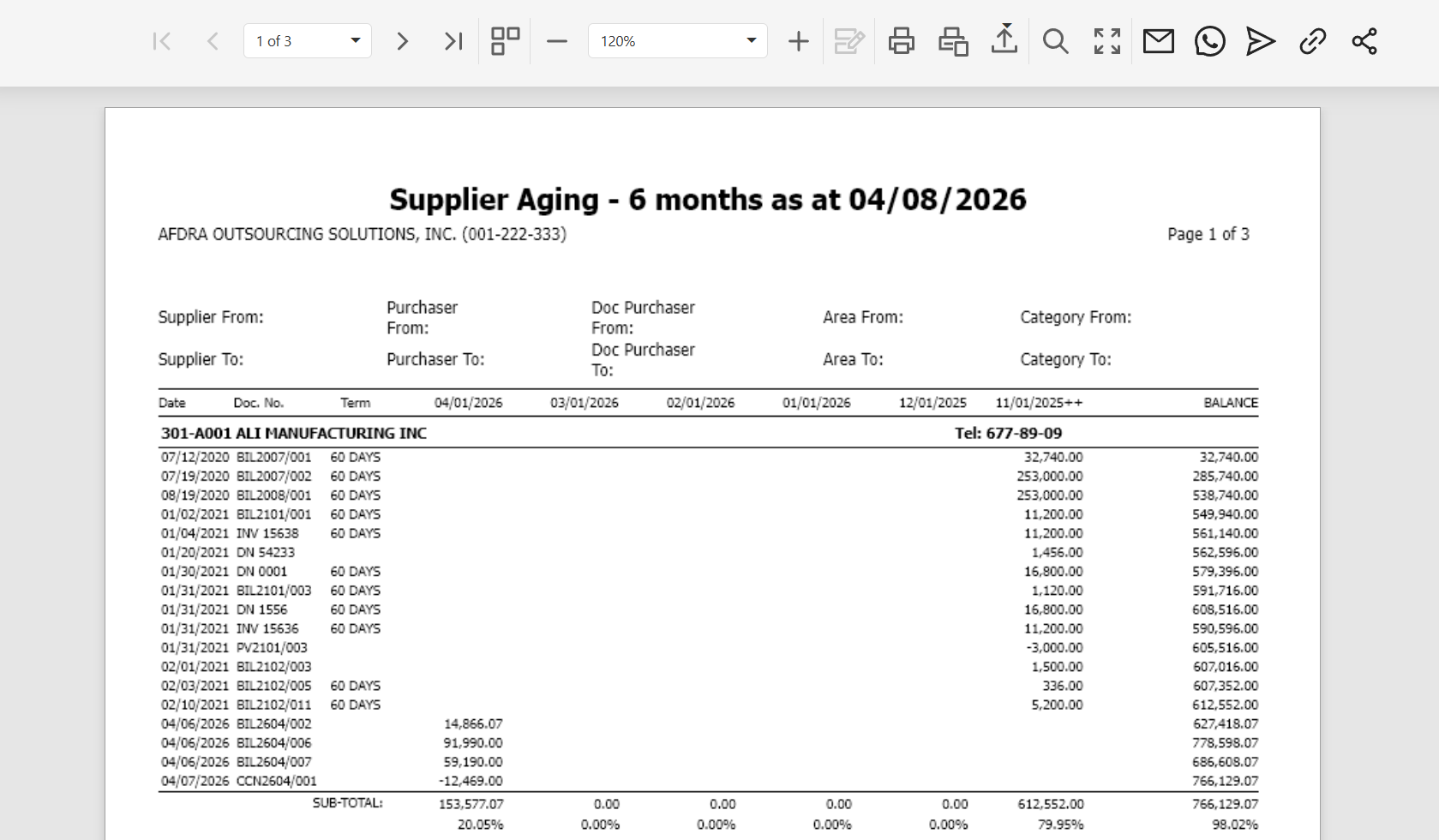The height and width of the screenshot is (840, 1439).
Task: Click the 'Supplier To:' label
Action: (x=201, y=359)
